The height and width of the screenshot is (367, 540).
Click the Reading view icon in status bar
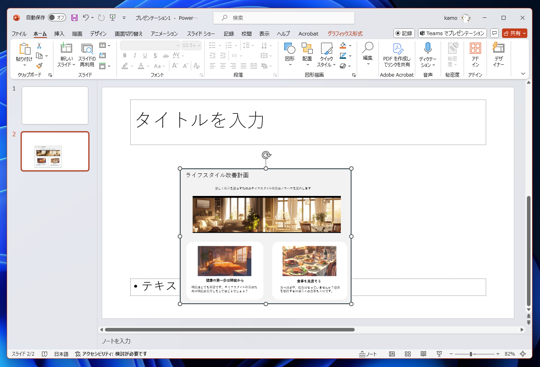(x=423, y=354)
